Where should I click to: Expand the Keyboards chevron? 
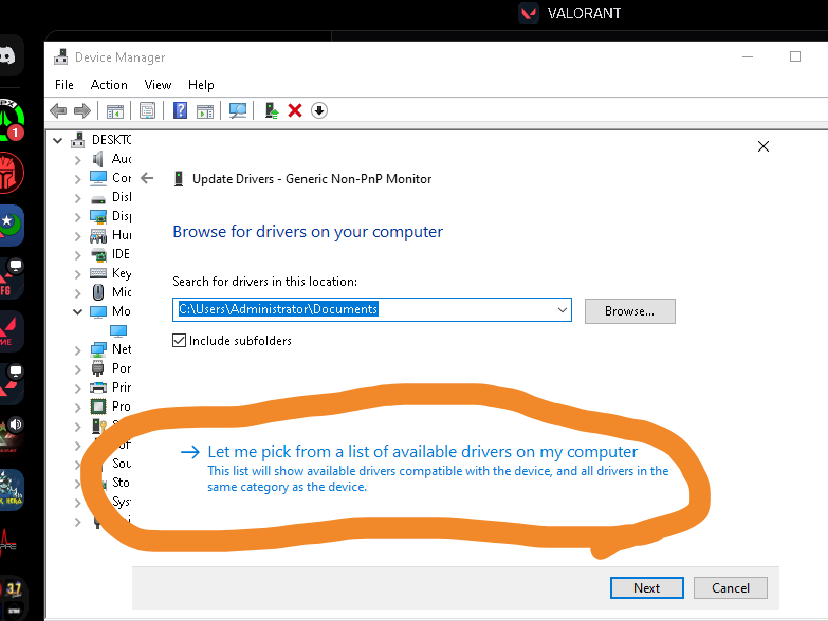(78, 274)
